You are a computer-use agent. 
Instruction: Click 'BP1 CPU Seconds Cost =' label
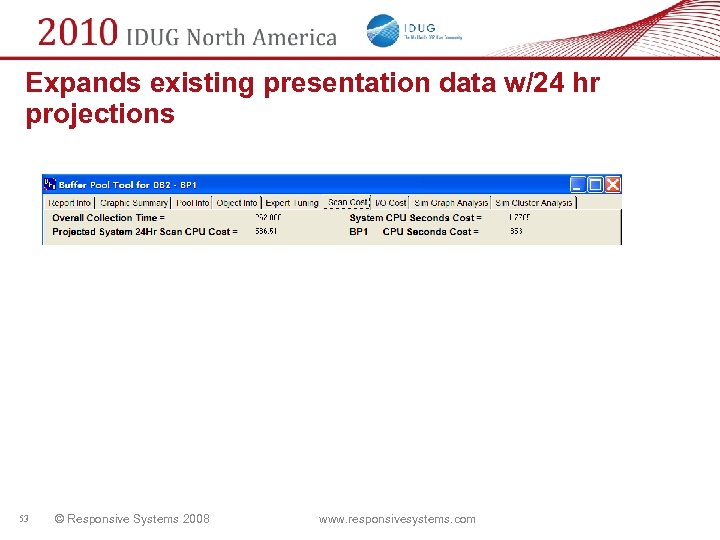[x=414, y=231]
